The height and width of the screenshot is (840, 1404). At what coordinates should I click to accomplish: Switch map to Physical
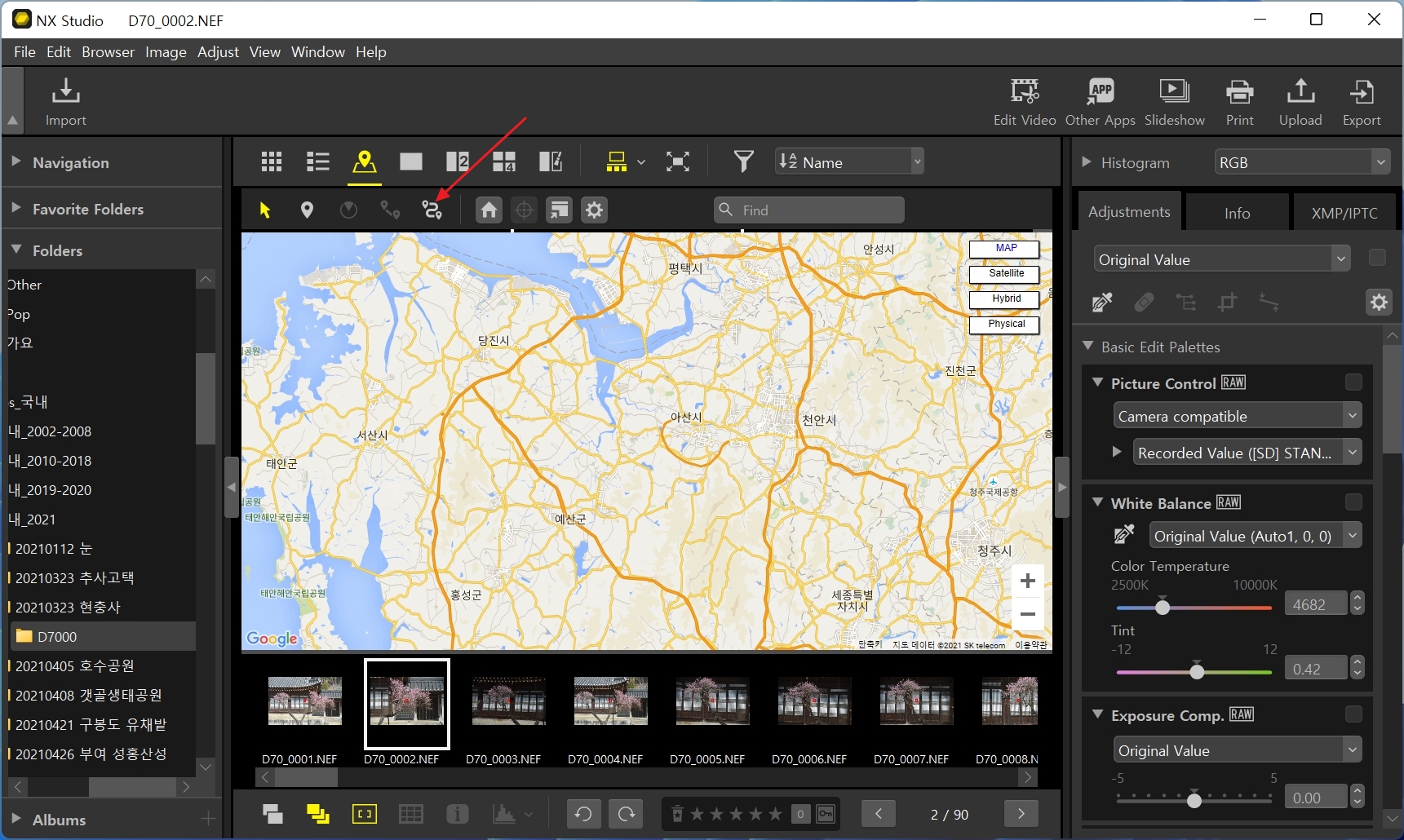click(x=1004, y=324)
